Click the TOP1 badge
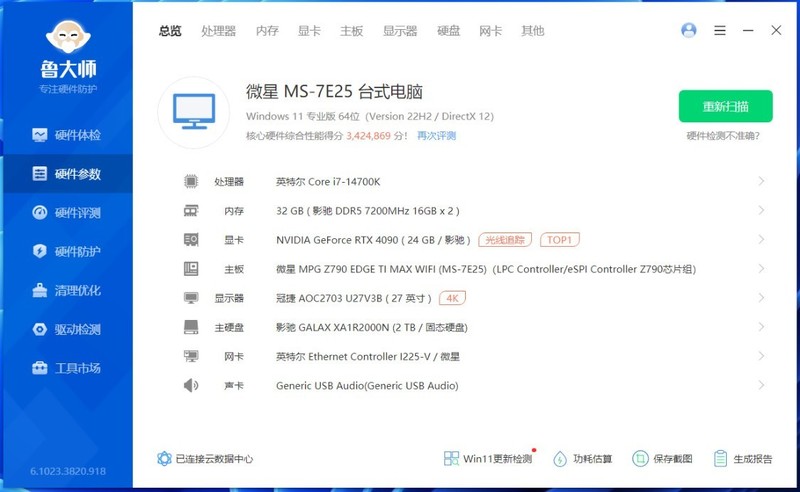This screenshot has height=492, width=800. pos(560,239)
